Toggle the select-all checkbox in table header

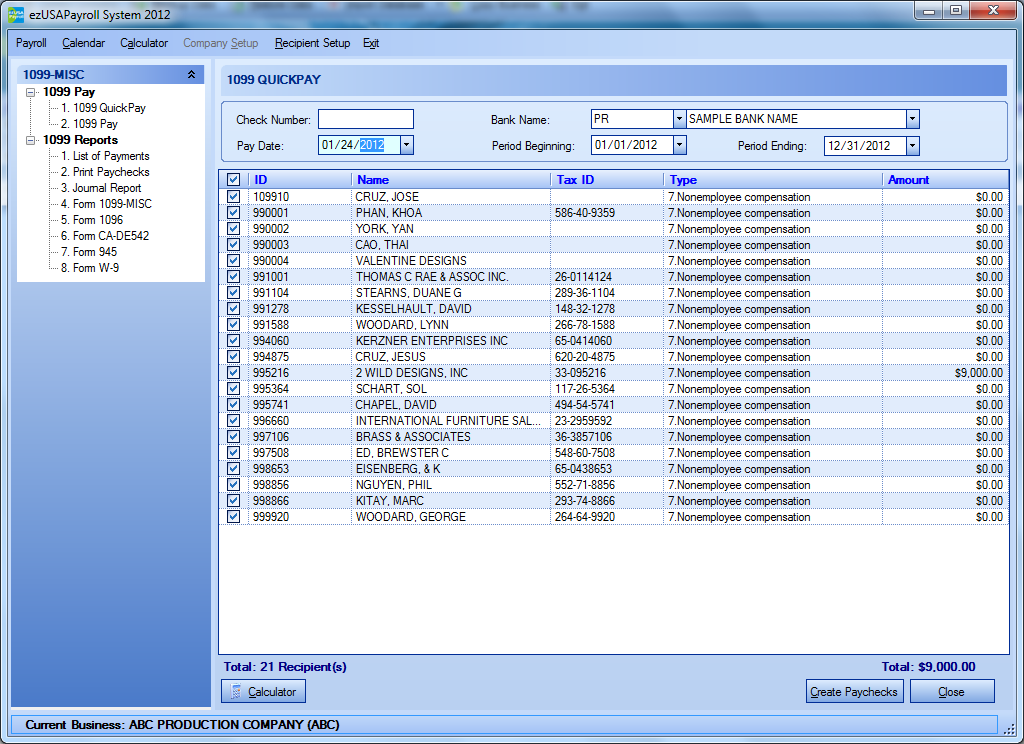[x=233, y=180]
